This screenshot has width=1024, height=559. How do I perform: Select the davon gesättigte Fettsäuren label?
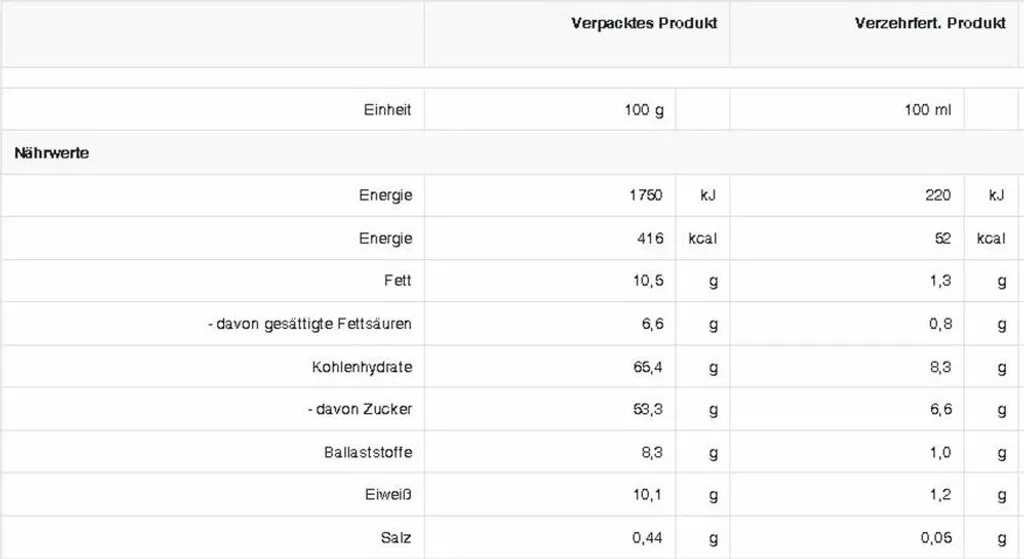tap(310, 324)
